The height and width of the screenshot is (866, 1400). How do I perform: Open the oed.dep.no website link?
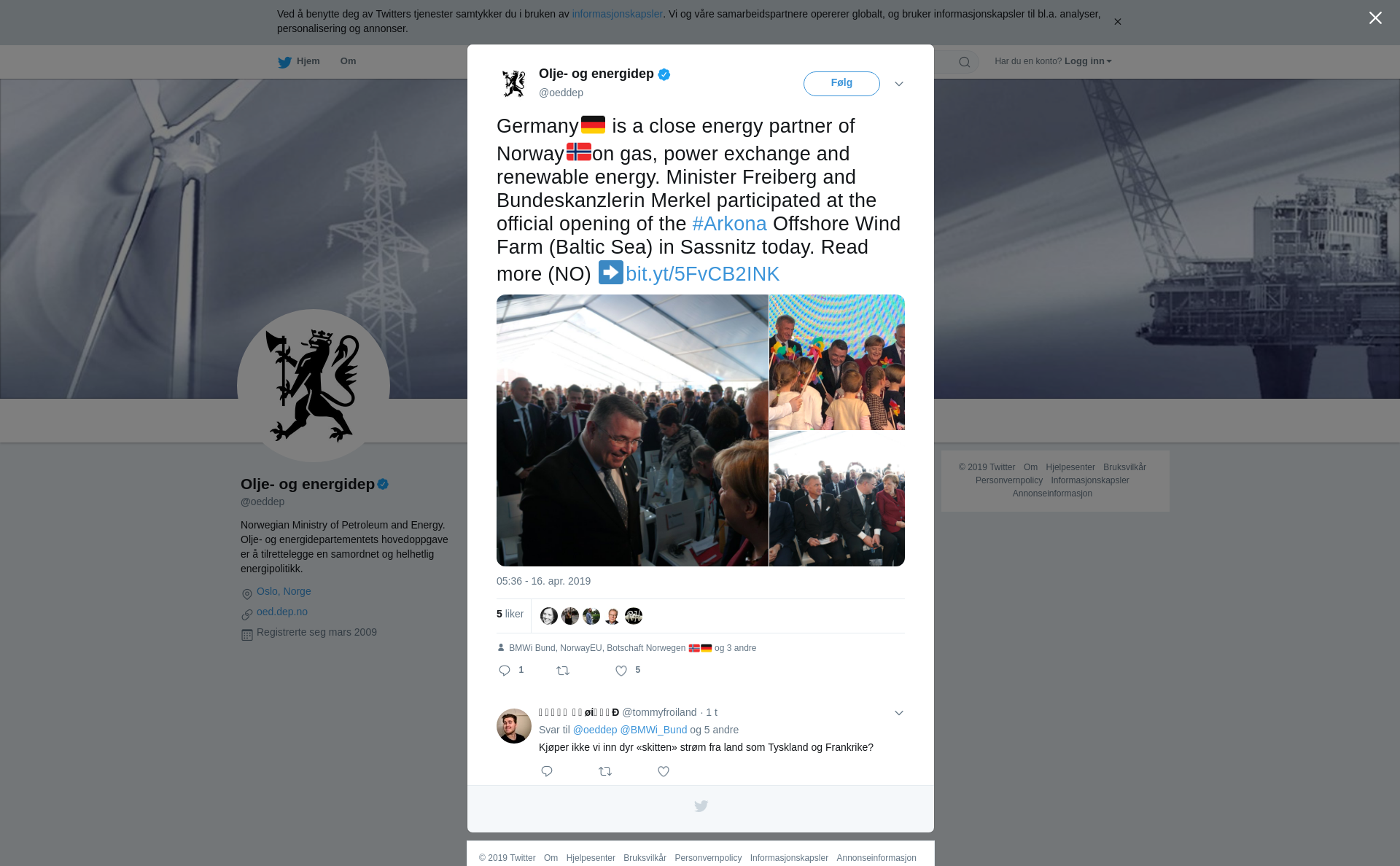282,612
